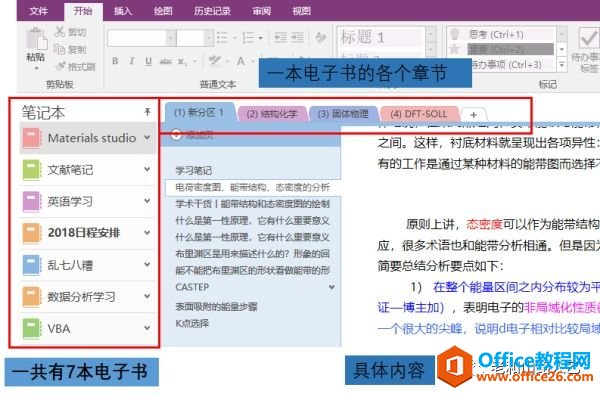Switch to the 历史记录 ribbon tab
The height and width of the screenshot is (394, 600).
pos(212,11)
